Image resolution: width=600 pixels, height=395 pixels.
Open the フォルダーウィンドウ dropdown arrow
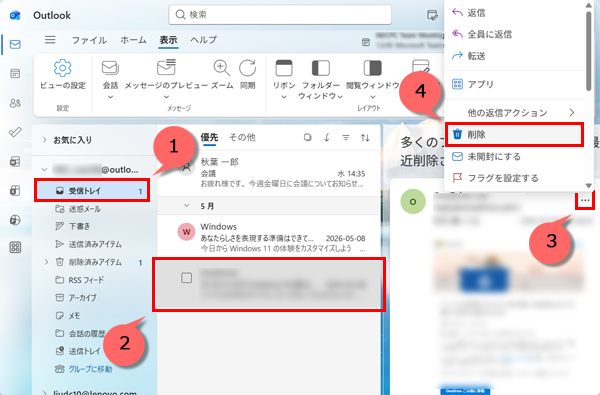coord(339,96)
